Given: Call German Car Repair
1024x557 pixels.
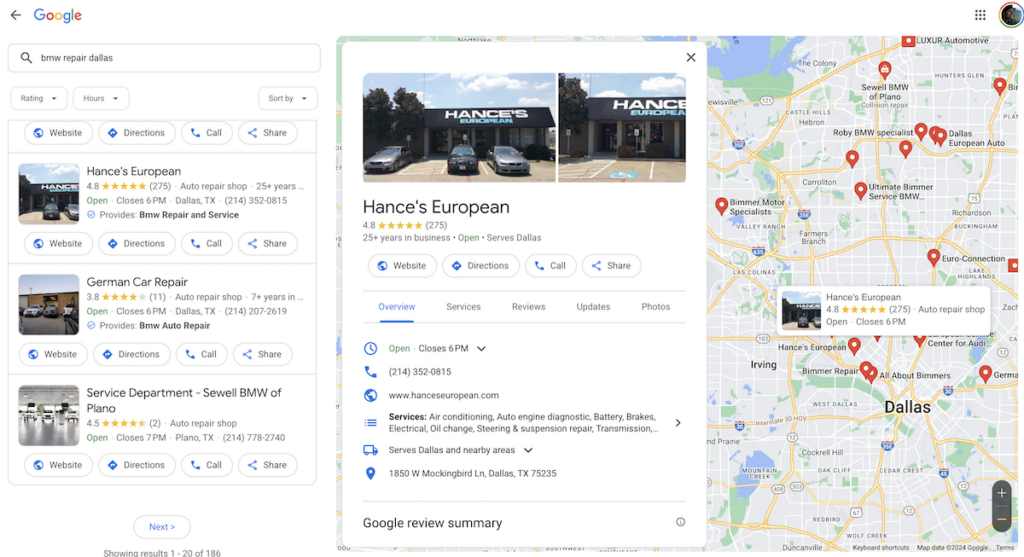Looking at the screenshot, I should coord(201,354).
